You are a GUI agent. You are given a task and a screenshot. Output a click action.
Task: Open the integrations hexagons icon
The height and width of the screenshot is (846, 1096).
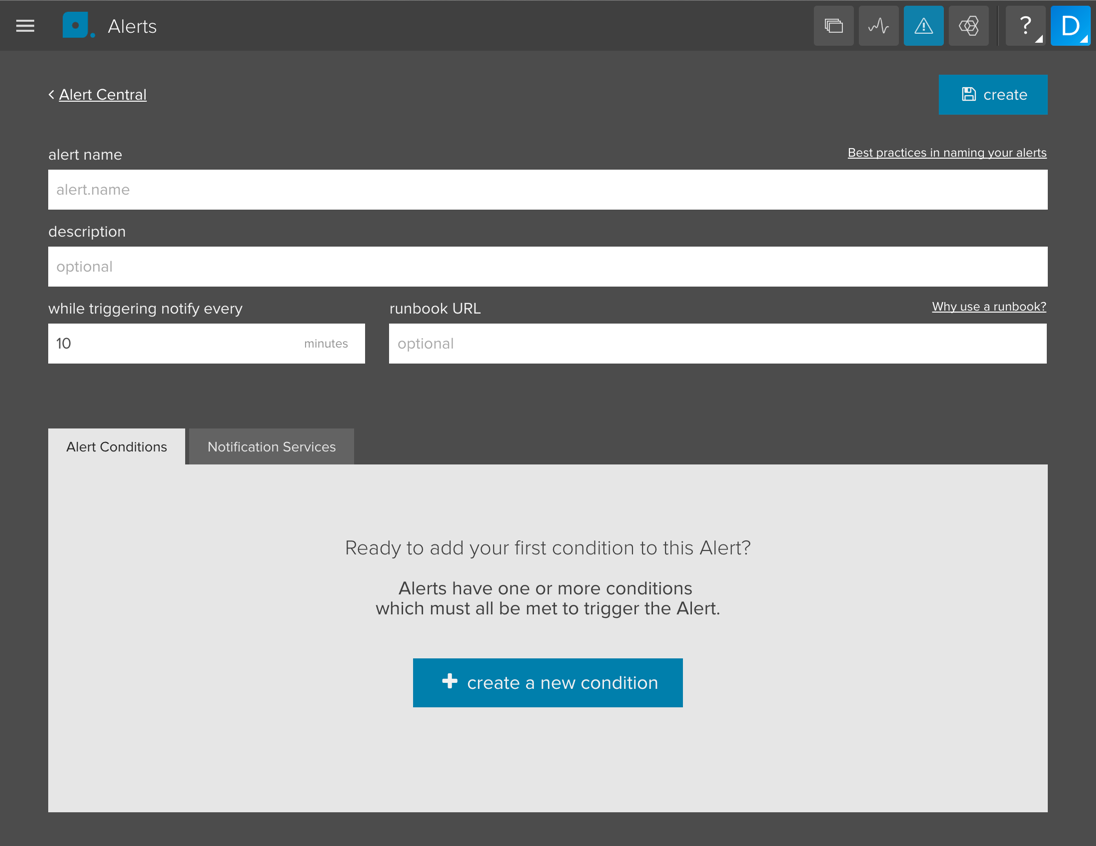(968, 26)
